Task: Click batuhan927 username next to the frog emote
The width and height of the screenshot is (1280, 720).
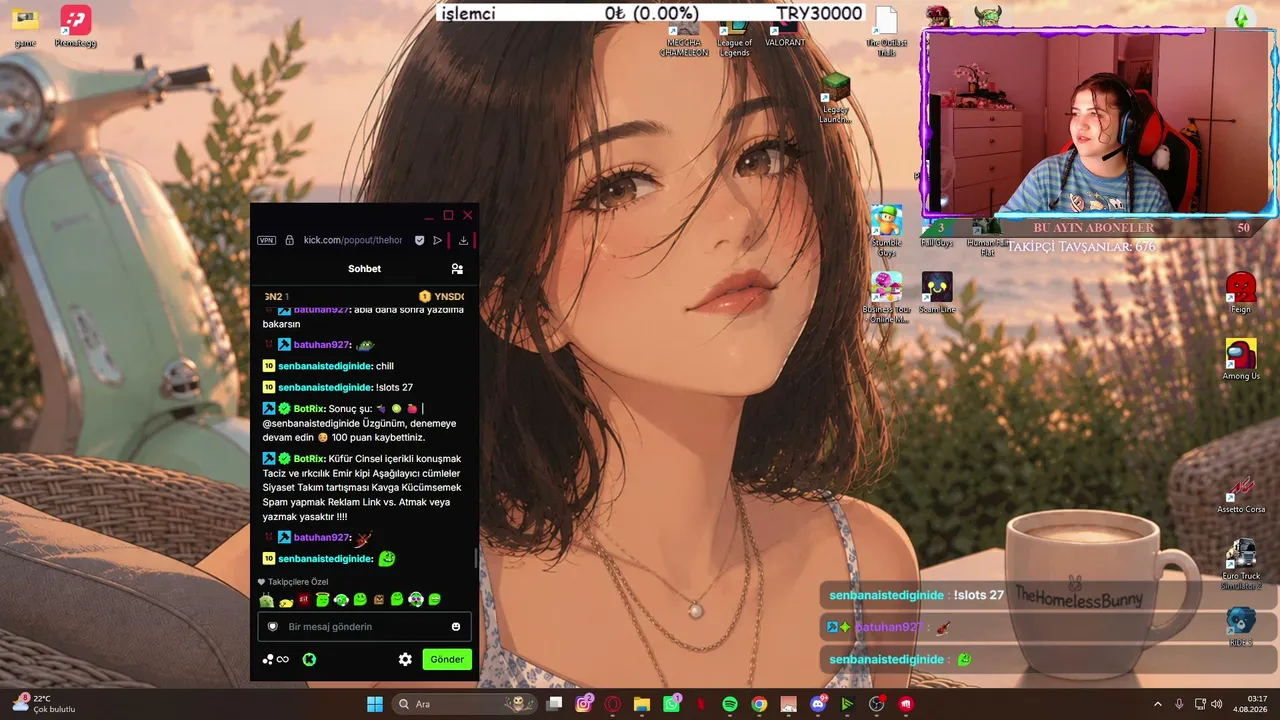Action: point(322,345)
